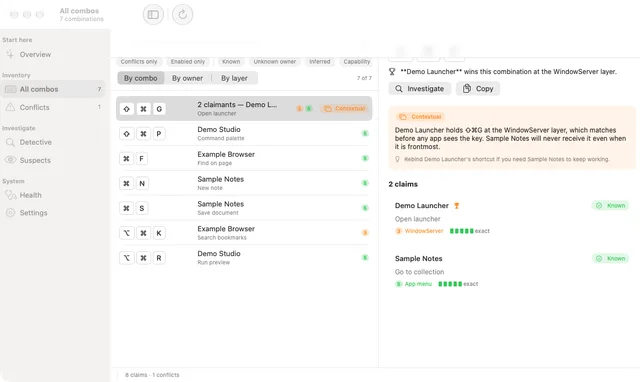Viewport: 640px width, 382px height.
Task: Click the Detective magnifier icon
Action: 10,142
